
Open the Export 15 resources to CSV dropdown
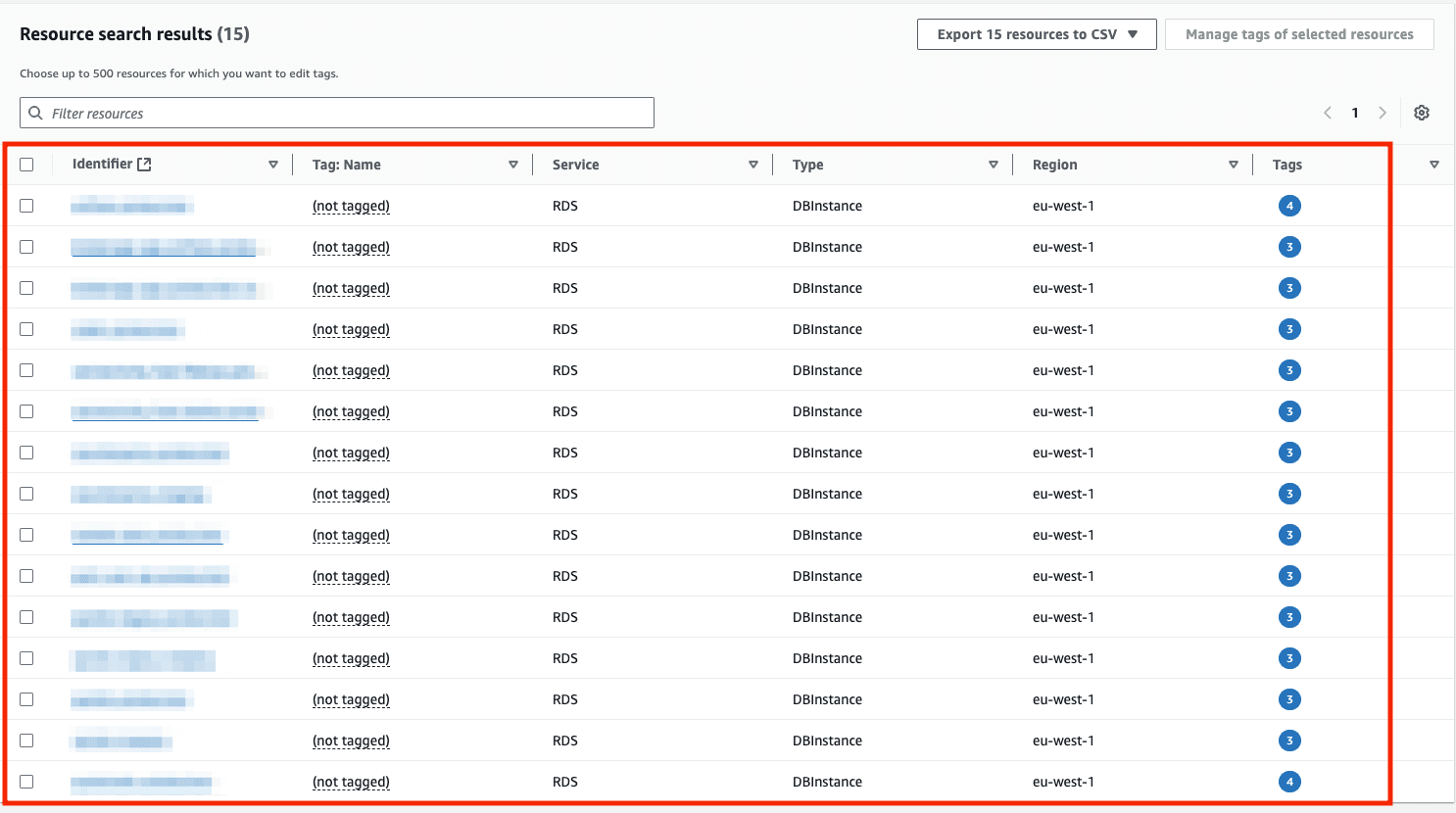[1037, 34]
